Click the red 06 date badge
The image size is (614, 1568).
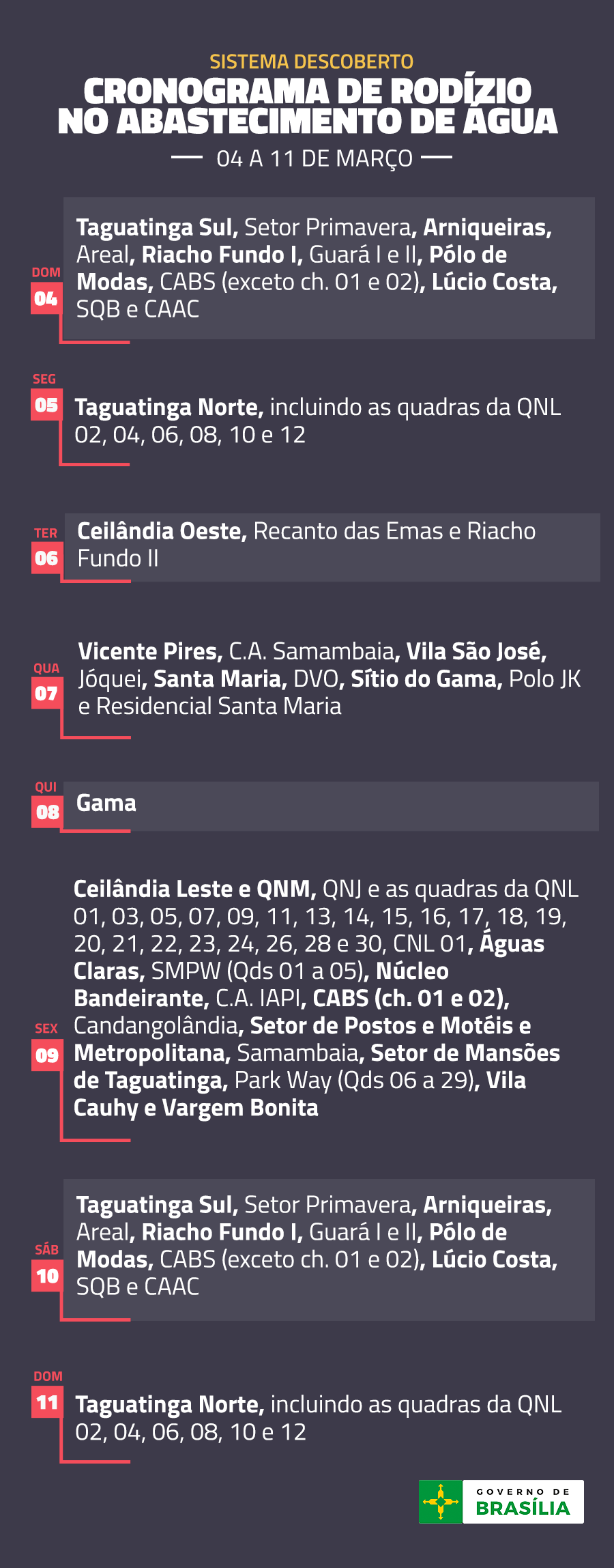coord(46,558)
